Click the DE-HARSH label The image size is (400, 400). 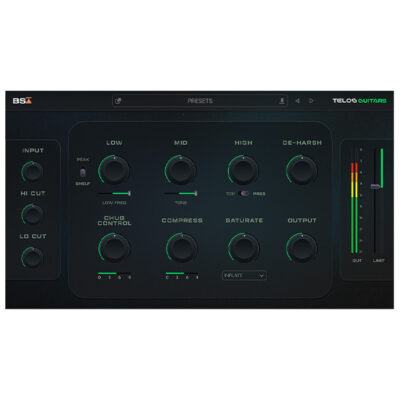click(302, 143)
